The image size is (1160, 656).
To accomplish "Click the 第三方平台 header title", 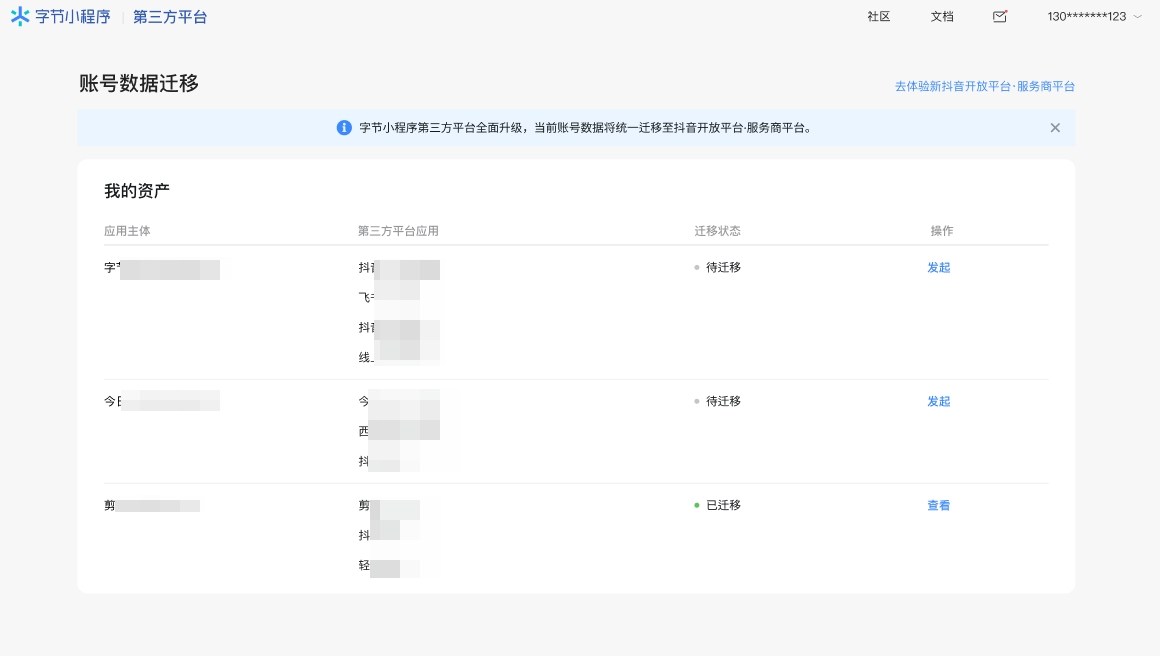I will click(170, 17).
